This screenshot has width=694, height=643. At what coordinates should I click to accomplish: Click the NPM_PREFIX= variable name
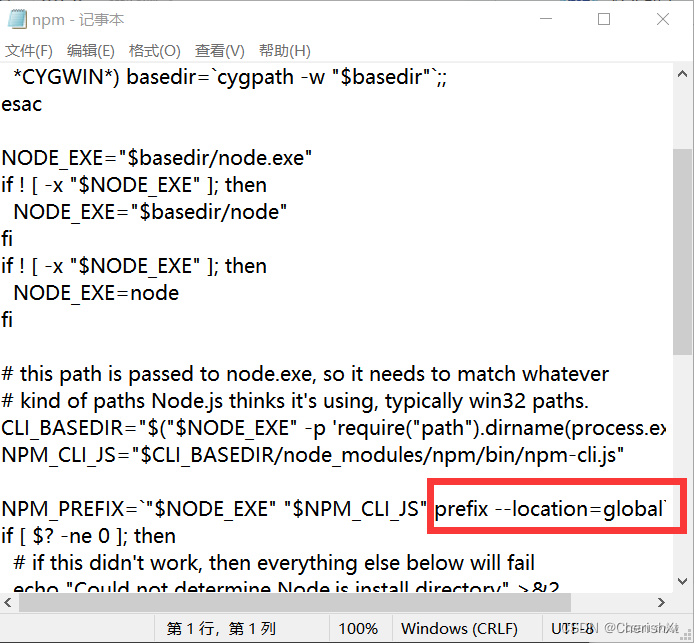pyautogui.click(x=70, y=509)
